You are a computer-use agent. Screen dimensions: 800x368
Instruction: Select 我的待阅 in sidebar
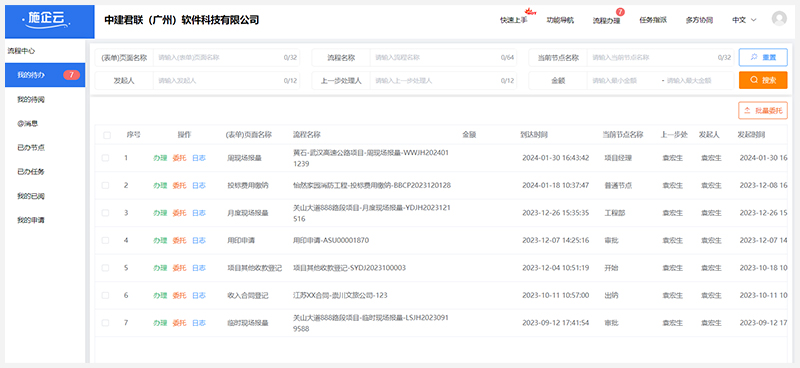(31, 100)
